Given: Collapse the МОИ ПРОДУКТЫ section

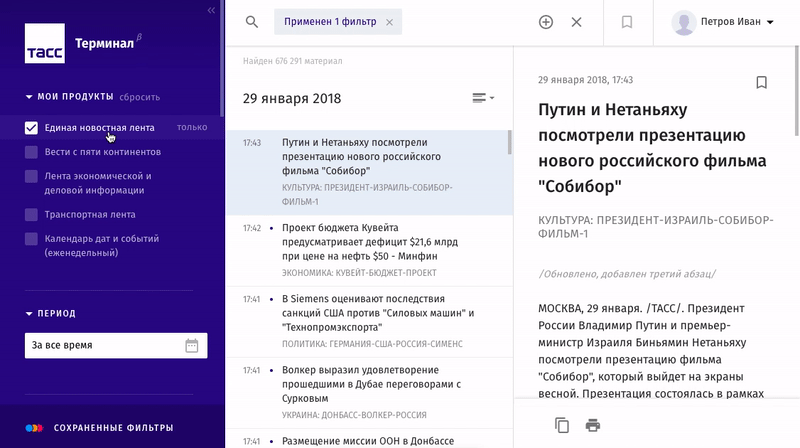Looking at the screenshot, I should click(29, 96).
